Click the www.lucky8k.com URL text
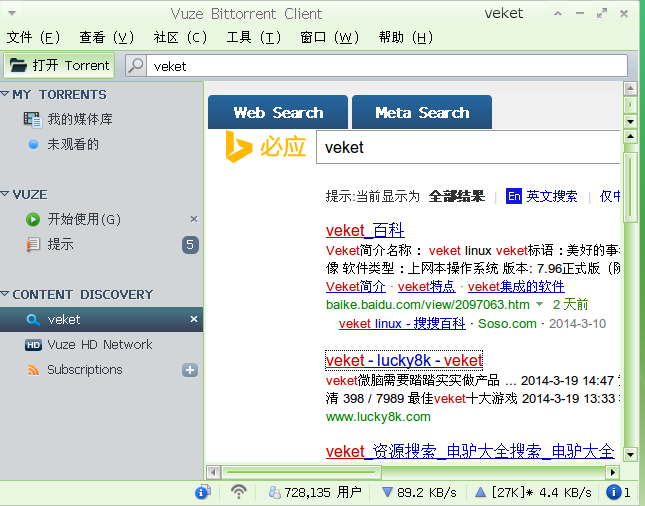This screenshot has width=645, height=506. tap(378, 417)
